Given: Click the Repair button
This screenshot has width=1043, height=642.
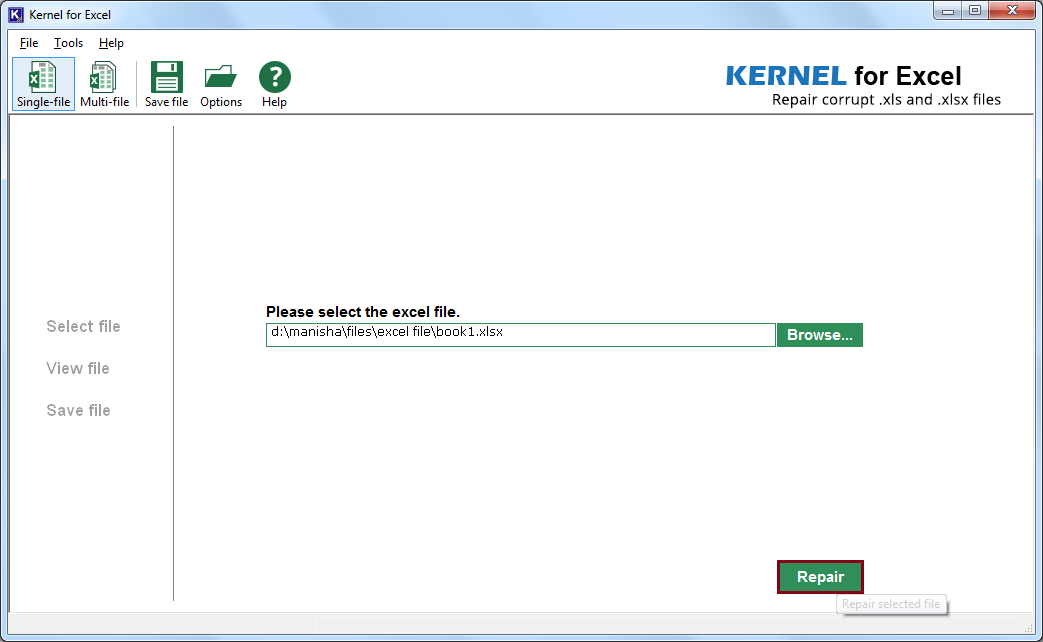Looking at the screenshot, I should click(820, 577).
